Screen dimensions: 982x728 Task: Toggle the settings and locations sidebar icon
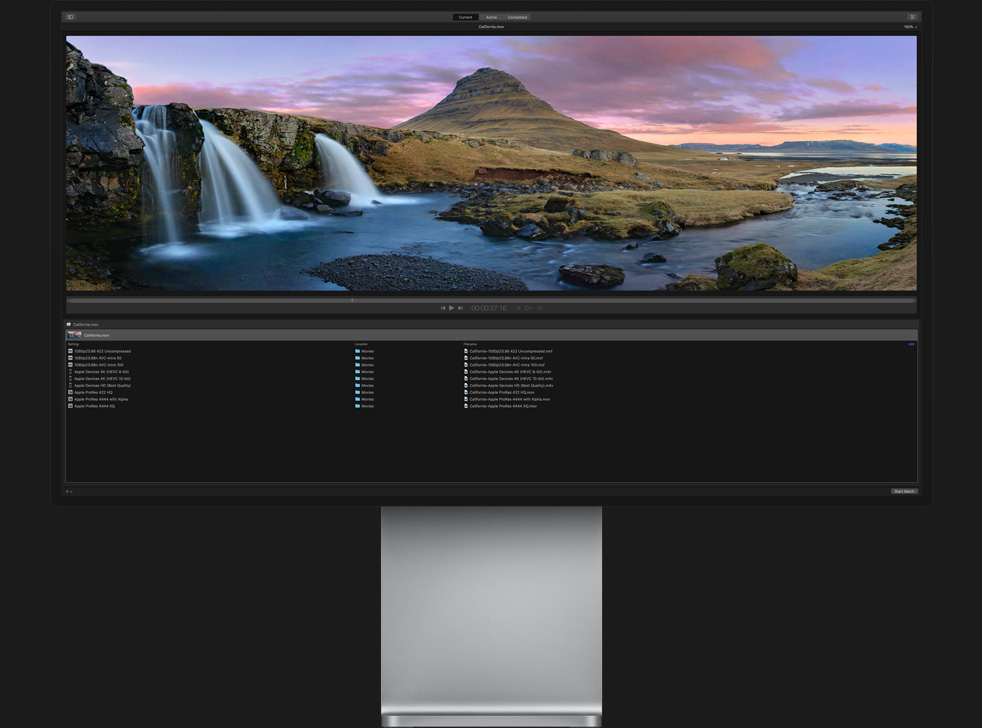pyautogui.click(x=70, y=17)
